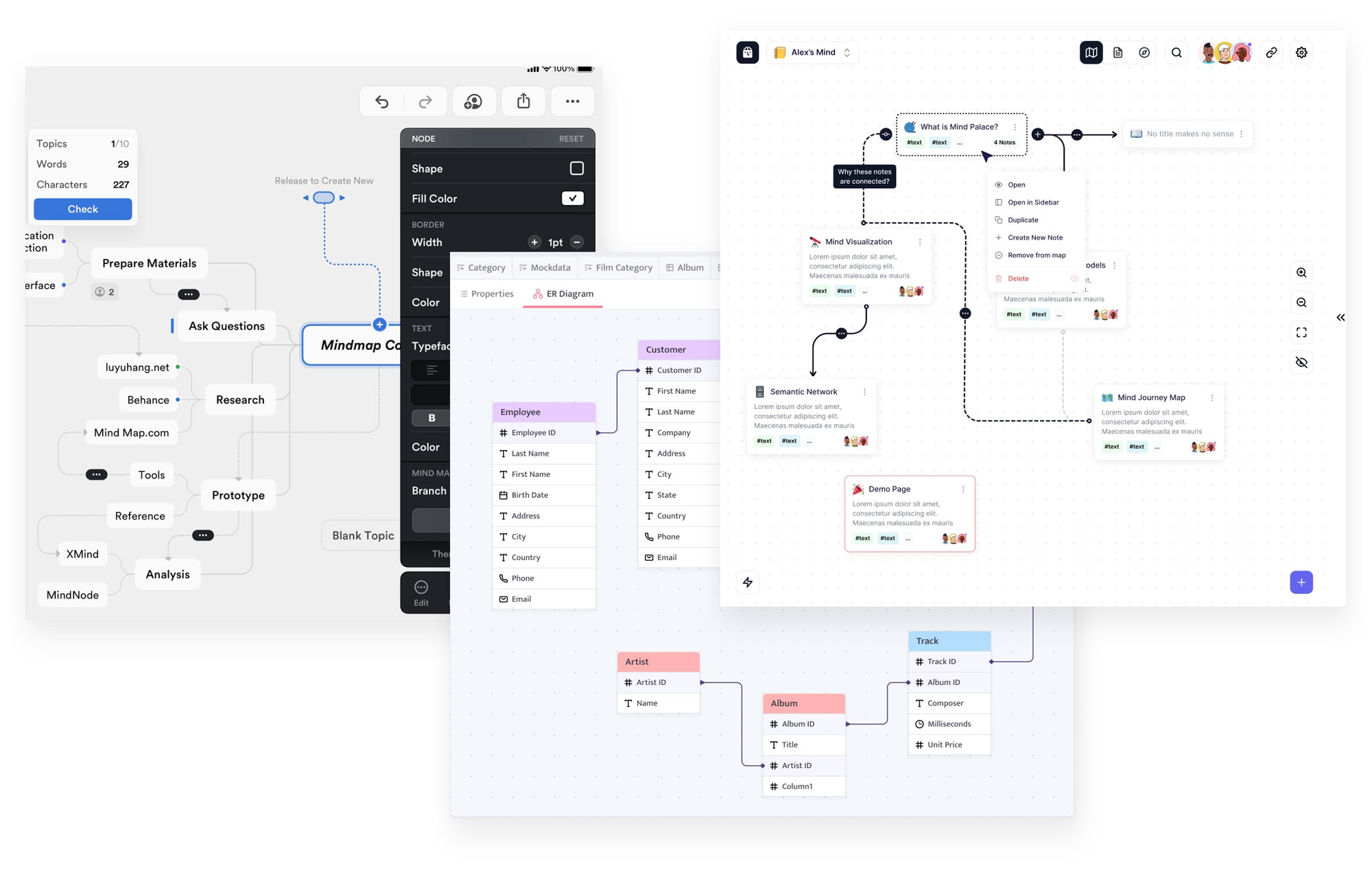Decrease border width with minus stepper

pyautogui.click(x=577, y=242)
